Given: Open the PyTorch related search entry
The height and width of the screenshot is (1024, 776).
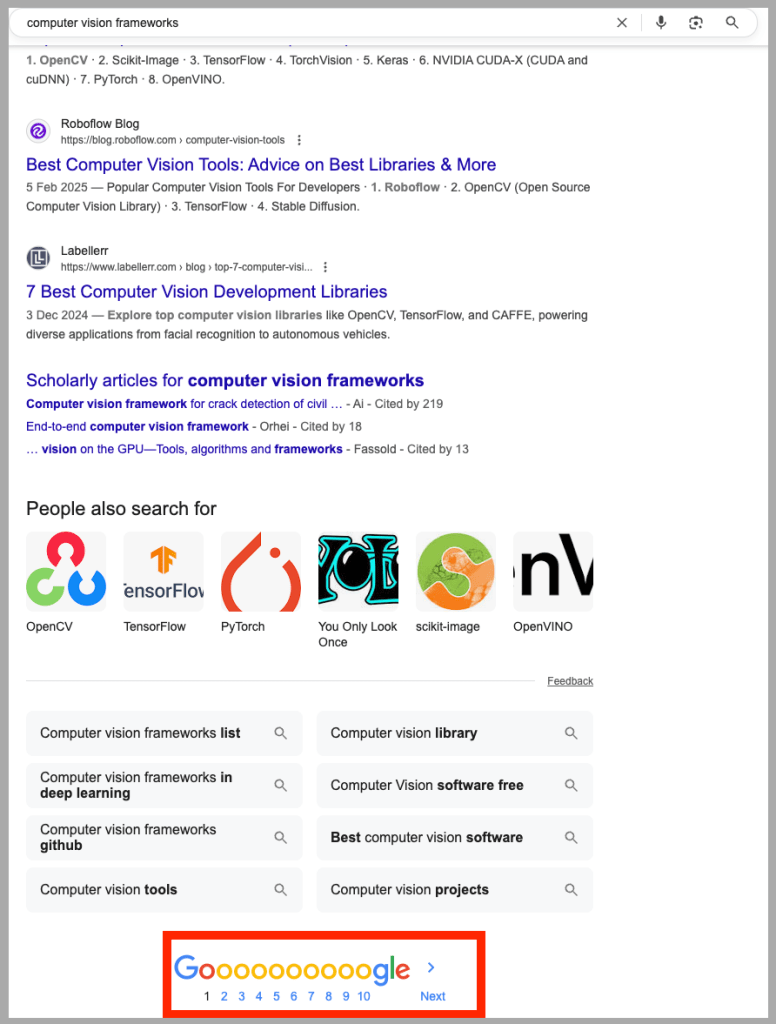Looking at the screenshot, I should 260,571.
